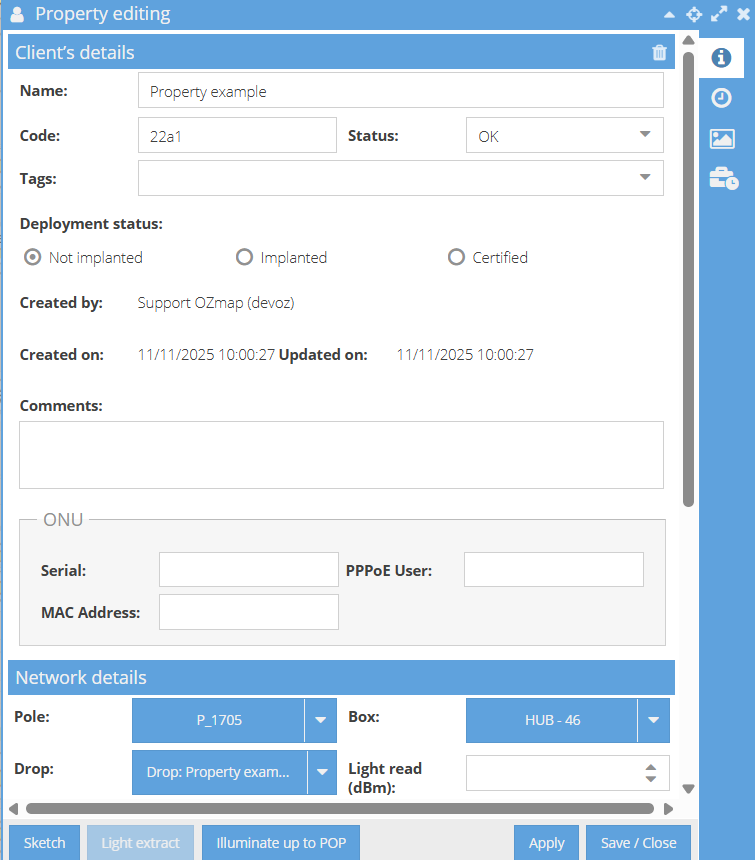Click the scroll-up arrow of vertical scrollbar
The image size is (755, 860).
[689, 40]
